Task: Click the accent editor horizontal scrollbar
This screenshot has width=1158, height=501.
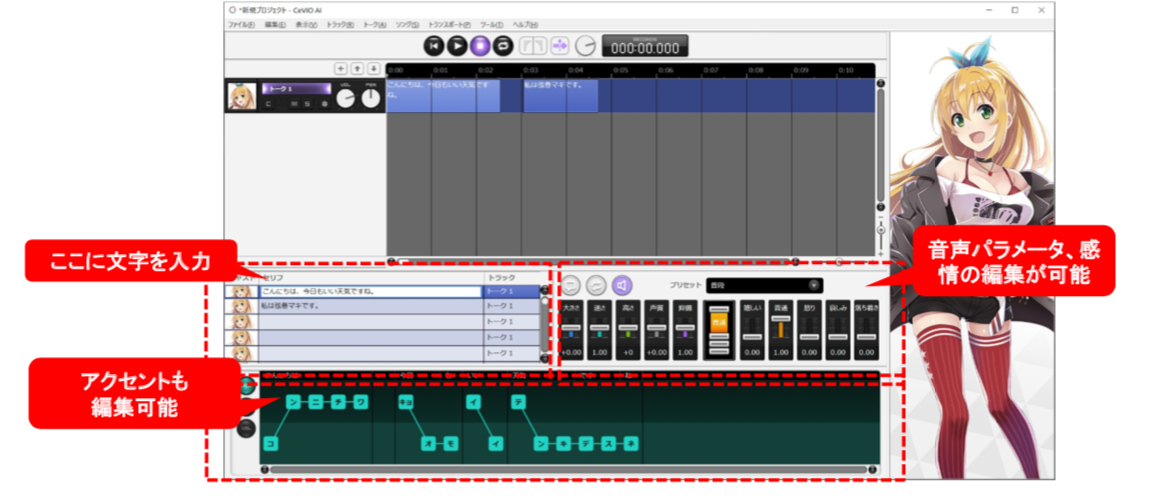Action: (x=569, y=469)
